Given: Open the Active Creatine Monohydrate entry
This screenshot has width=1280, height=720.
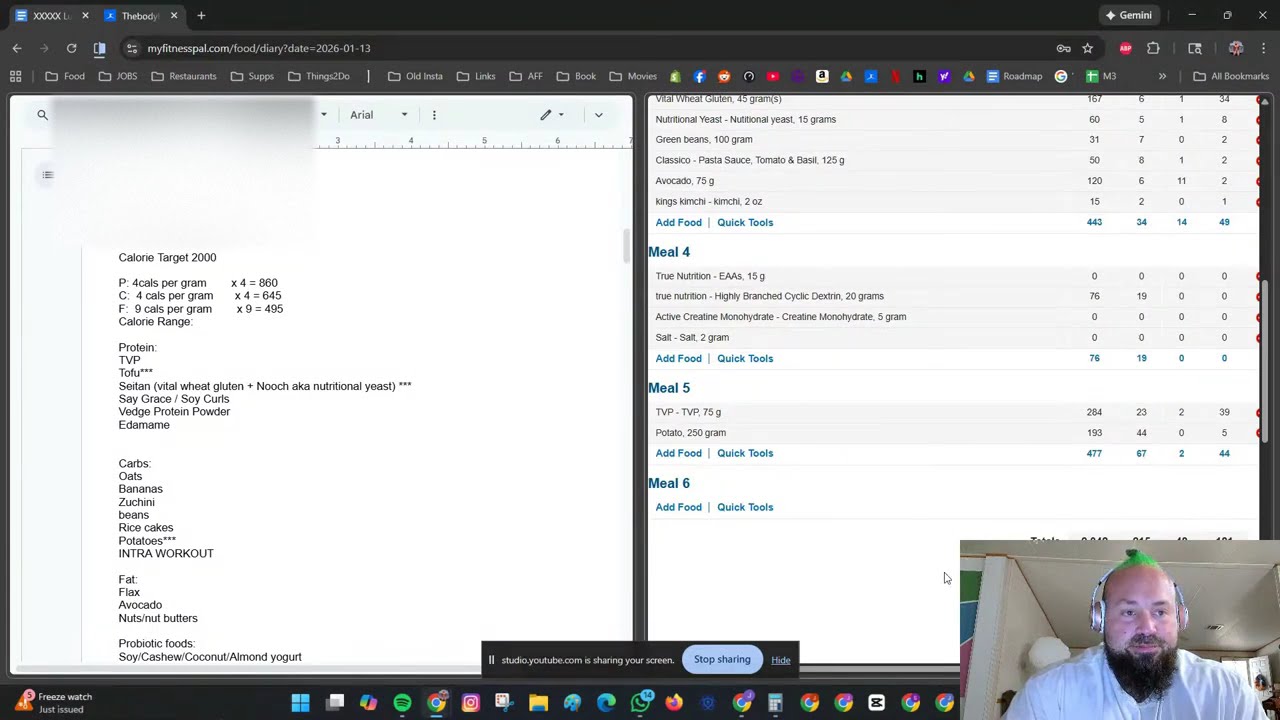Looking at the screenshot, I should pyautogui.click(x=781, y=317).
